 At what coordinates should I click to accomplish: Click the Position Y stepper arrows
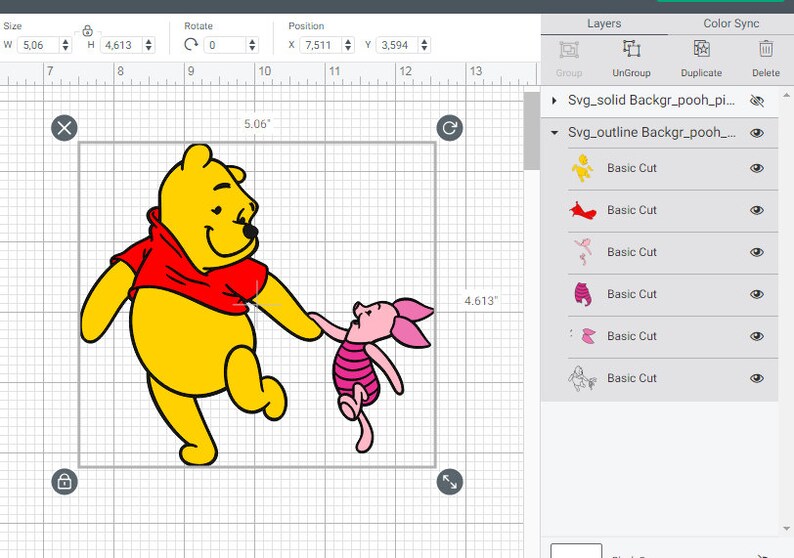(x=424, y=45)
